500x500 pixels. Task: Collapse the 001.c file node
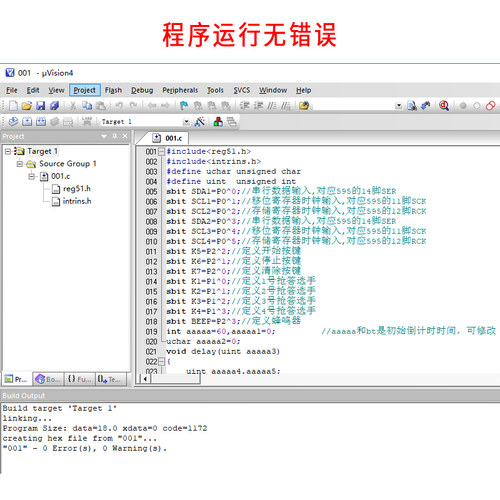(32, 176)
